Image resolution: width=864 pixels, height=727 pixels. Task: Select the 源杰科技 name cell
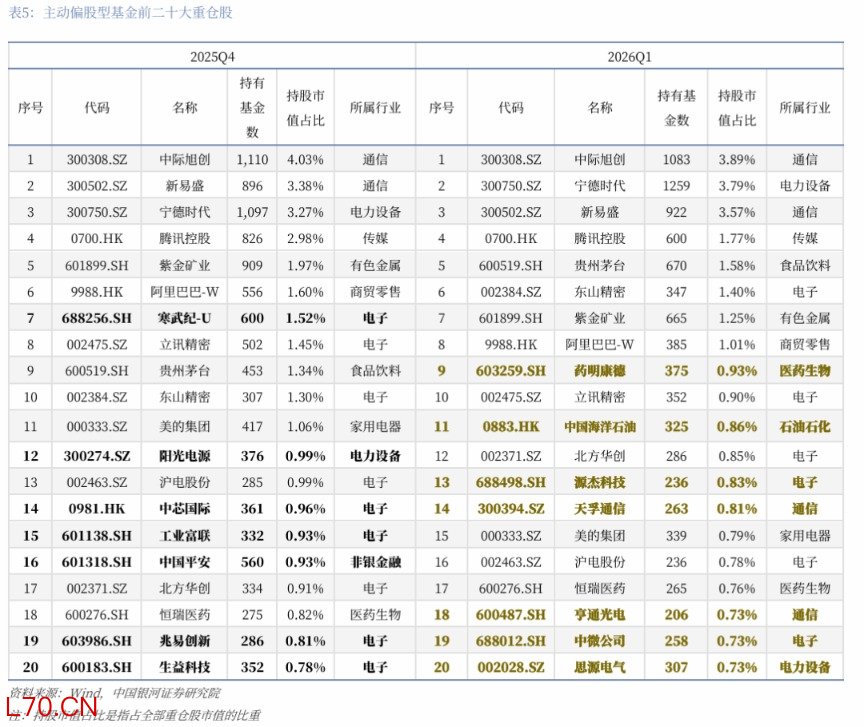[600, 482]
